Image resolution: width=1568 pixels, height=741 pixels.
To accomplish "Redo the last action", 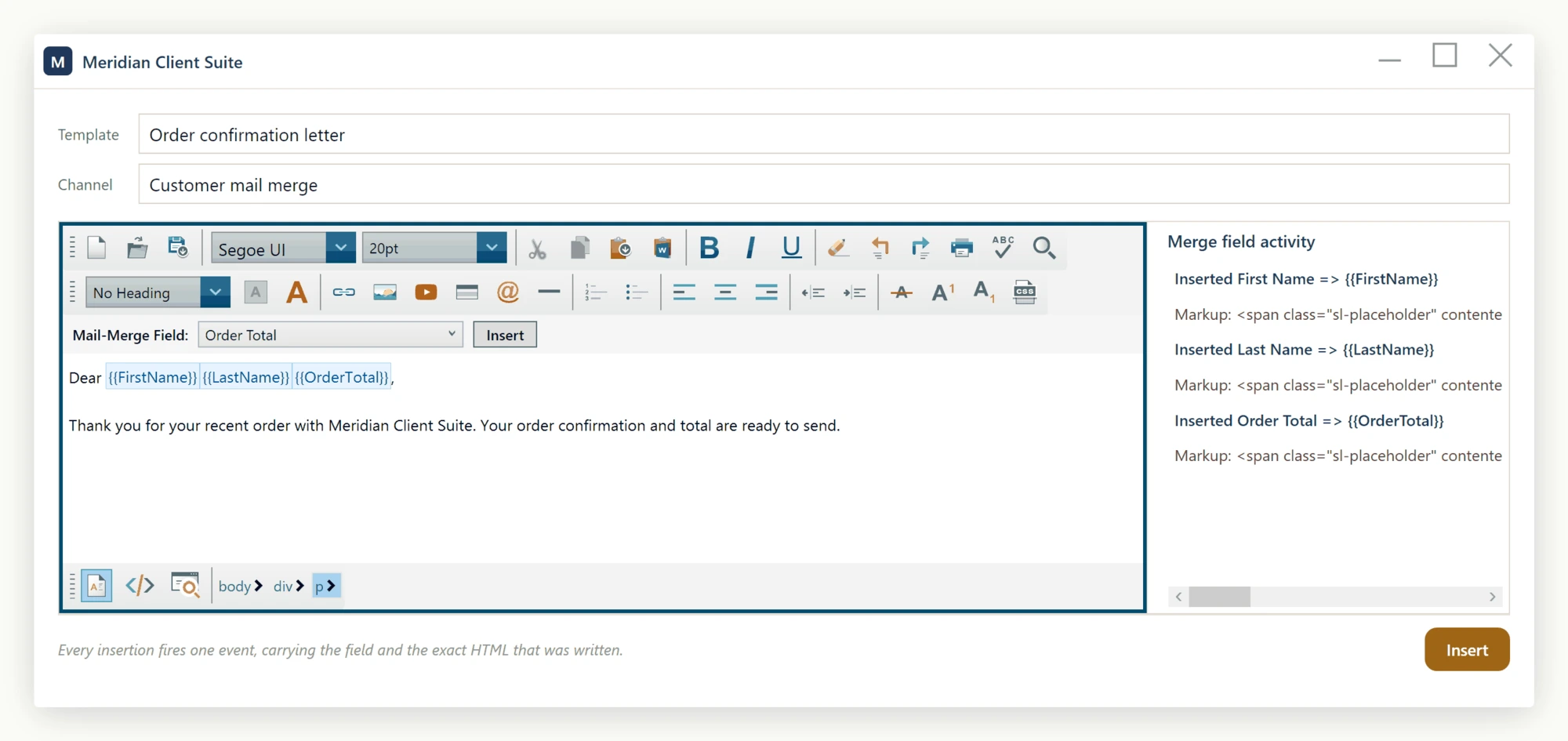I will 920,248.
